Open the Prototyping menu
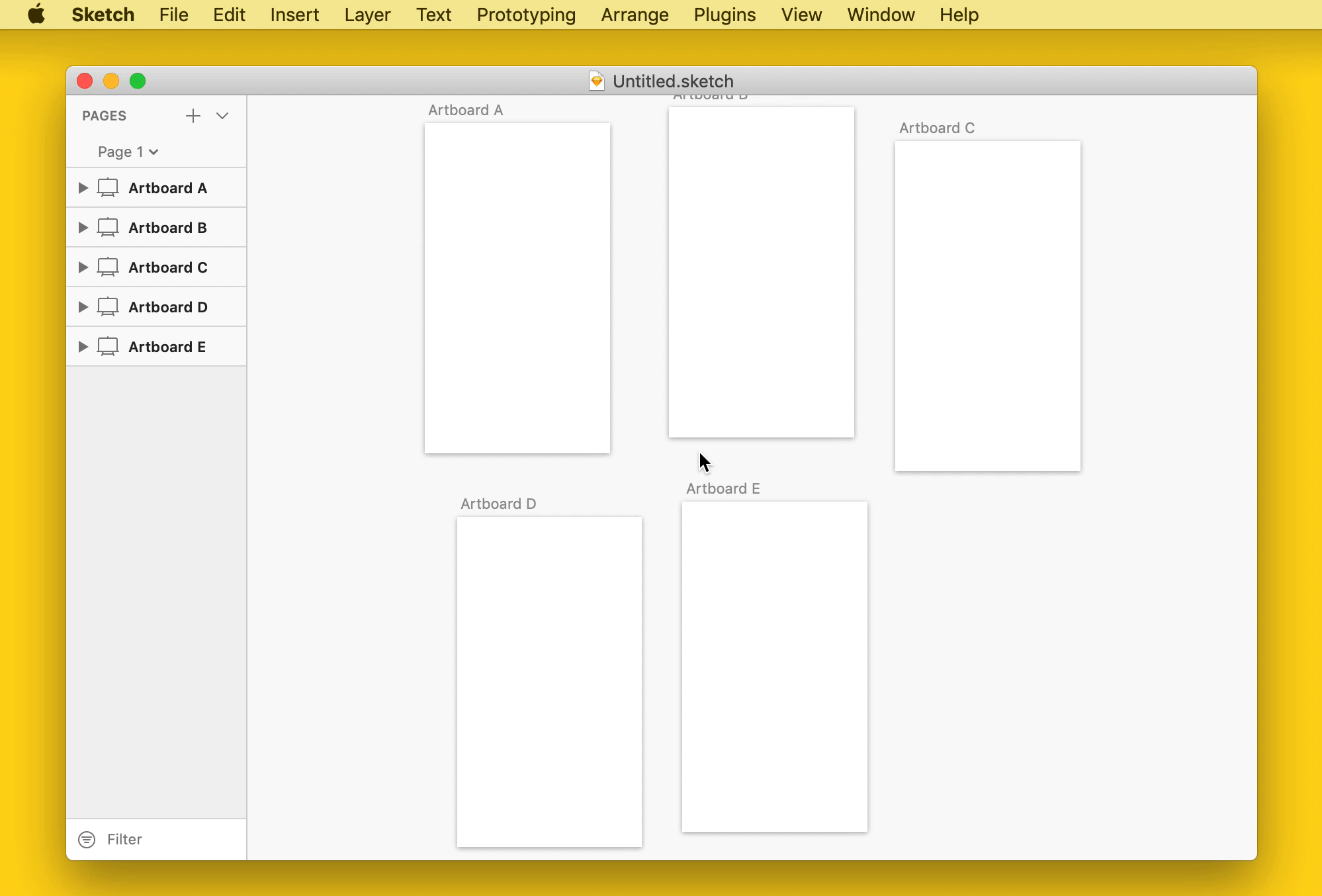The height and width of the screenshot is (896, 1322). 526,15
